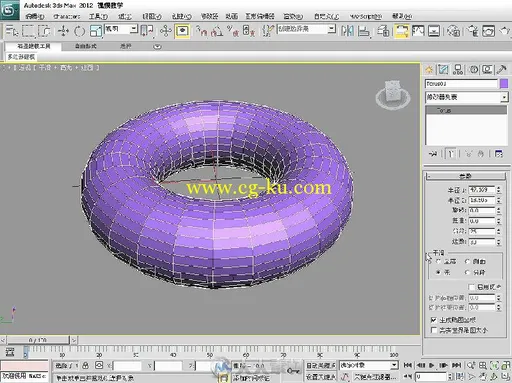Switch to the Create command panel tab
The image size is (512, 383).
(429, 69)
